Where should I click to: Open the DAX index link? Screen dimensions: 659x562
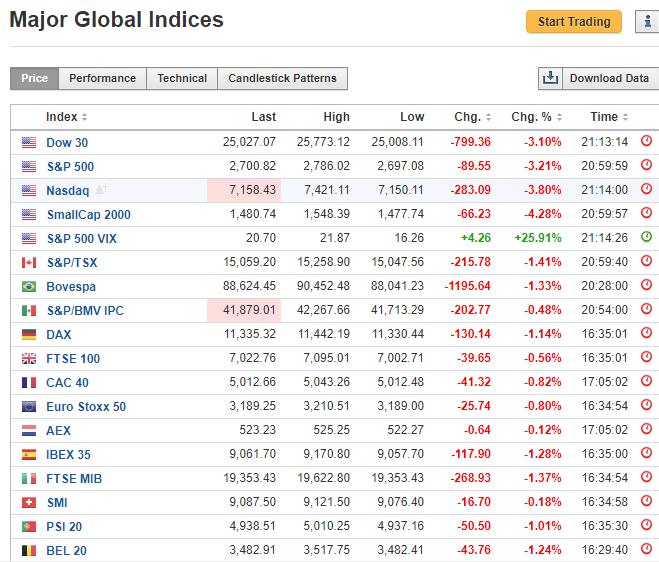tap(59, 334)
